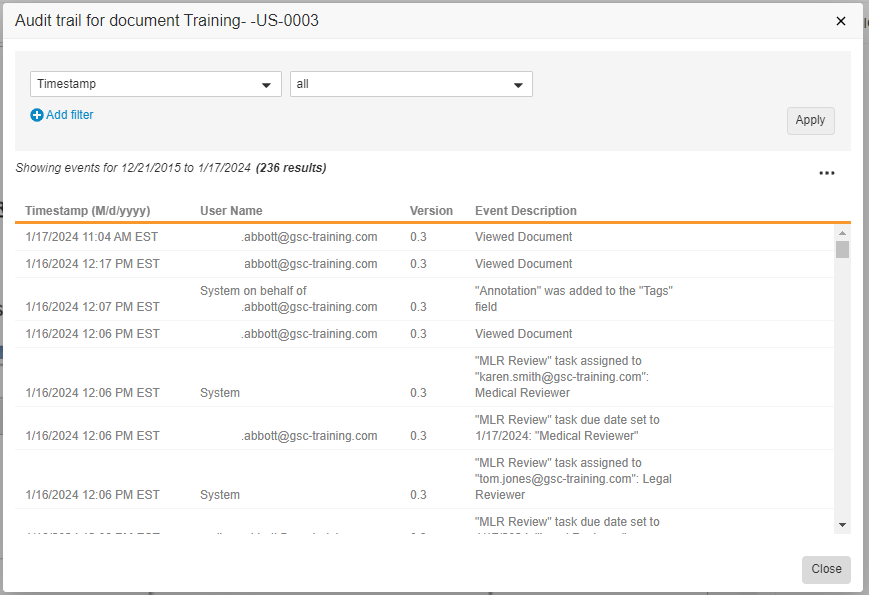This screenshot has height=595, width=869.
Task: Click the plus icon beside Add filter
Action: [37, 115]
